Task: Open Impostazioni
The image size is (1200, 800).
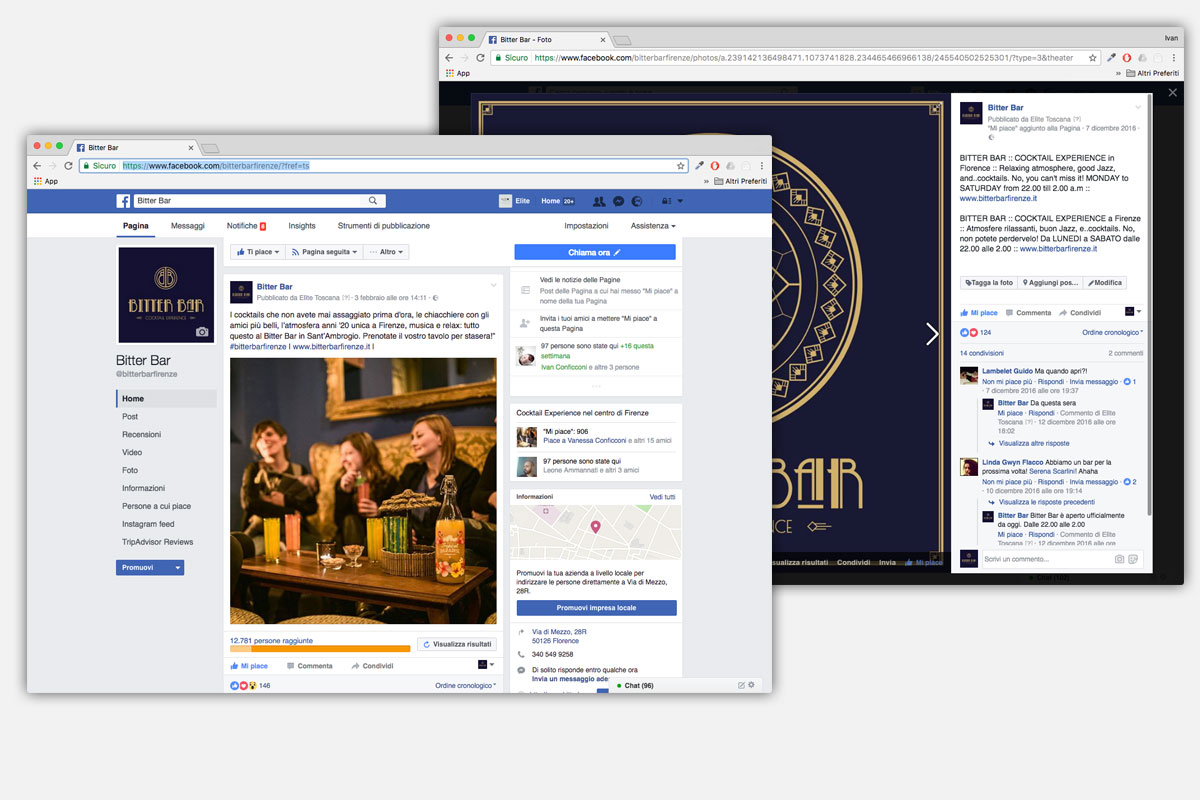Action: (x=586, y=226)
